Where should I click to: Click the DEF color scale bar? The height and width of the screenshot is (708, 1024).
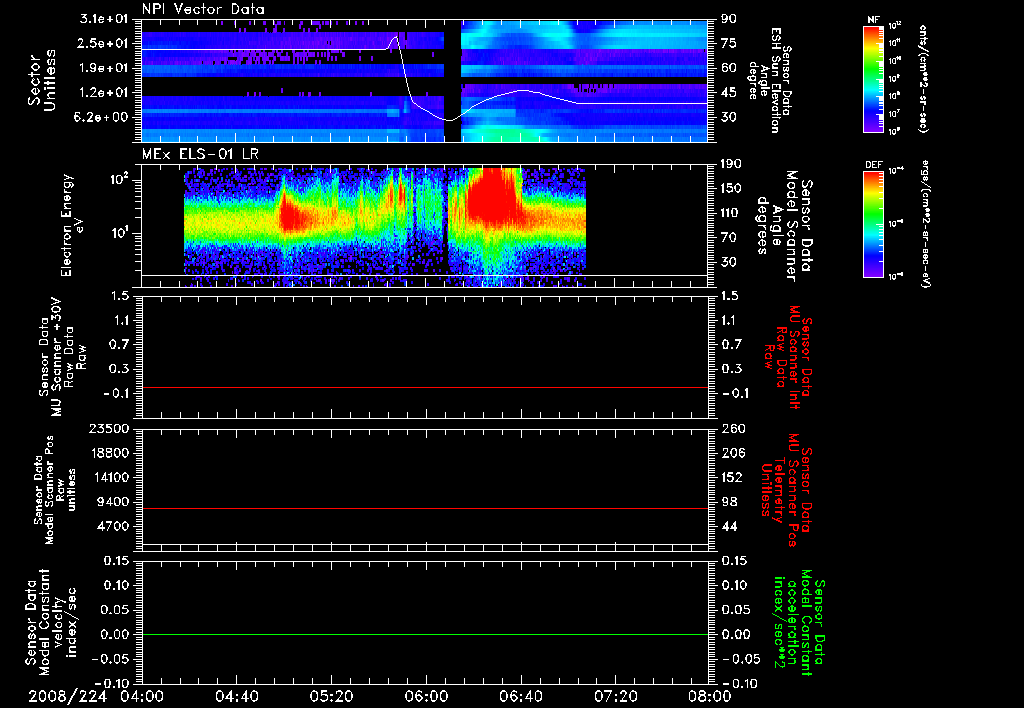click(873, 224)
